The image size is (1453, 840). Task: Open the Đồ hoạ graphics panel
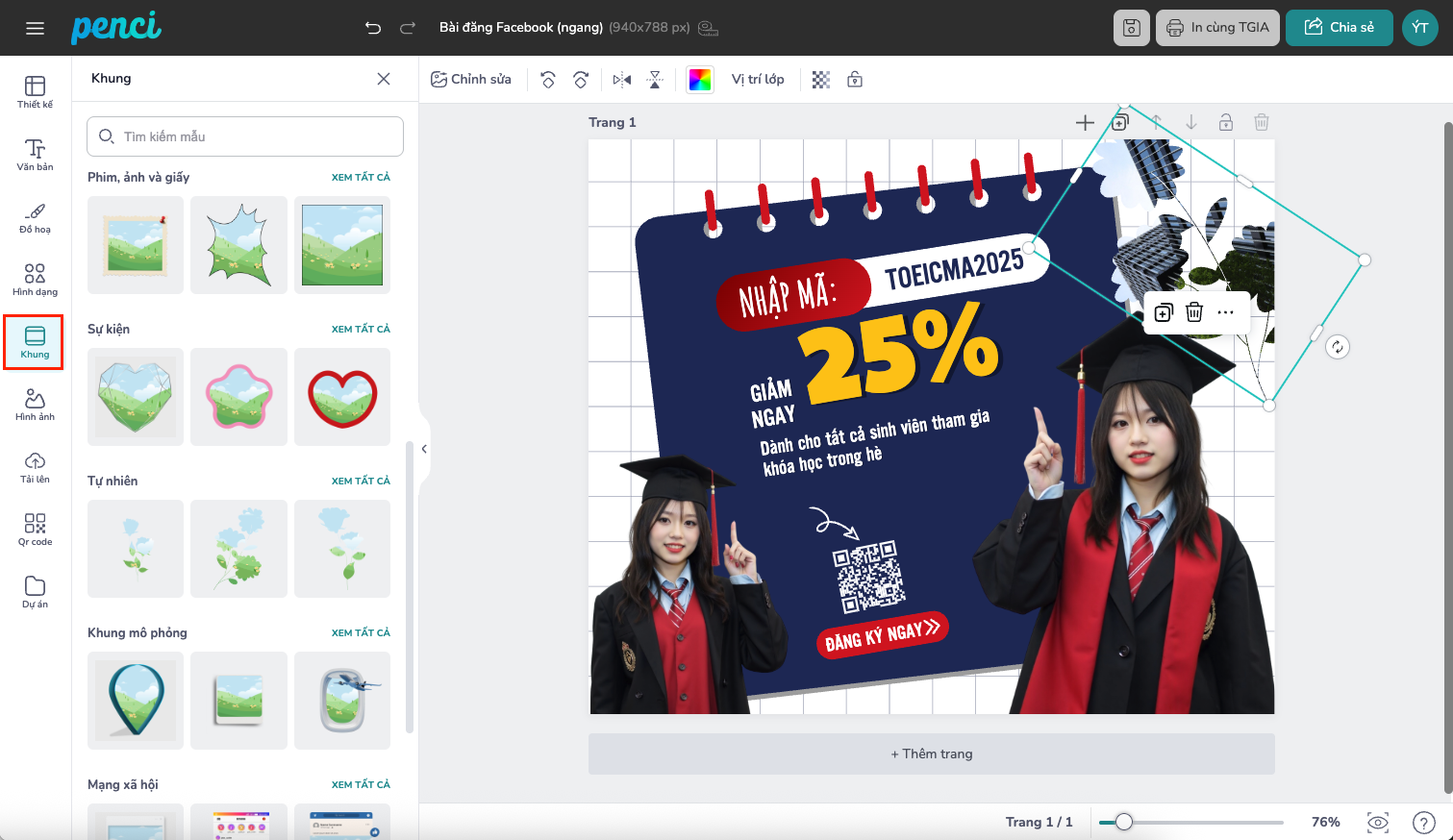point(35,217)
